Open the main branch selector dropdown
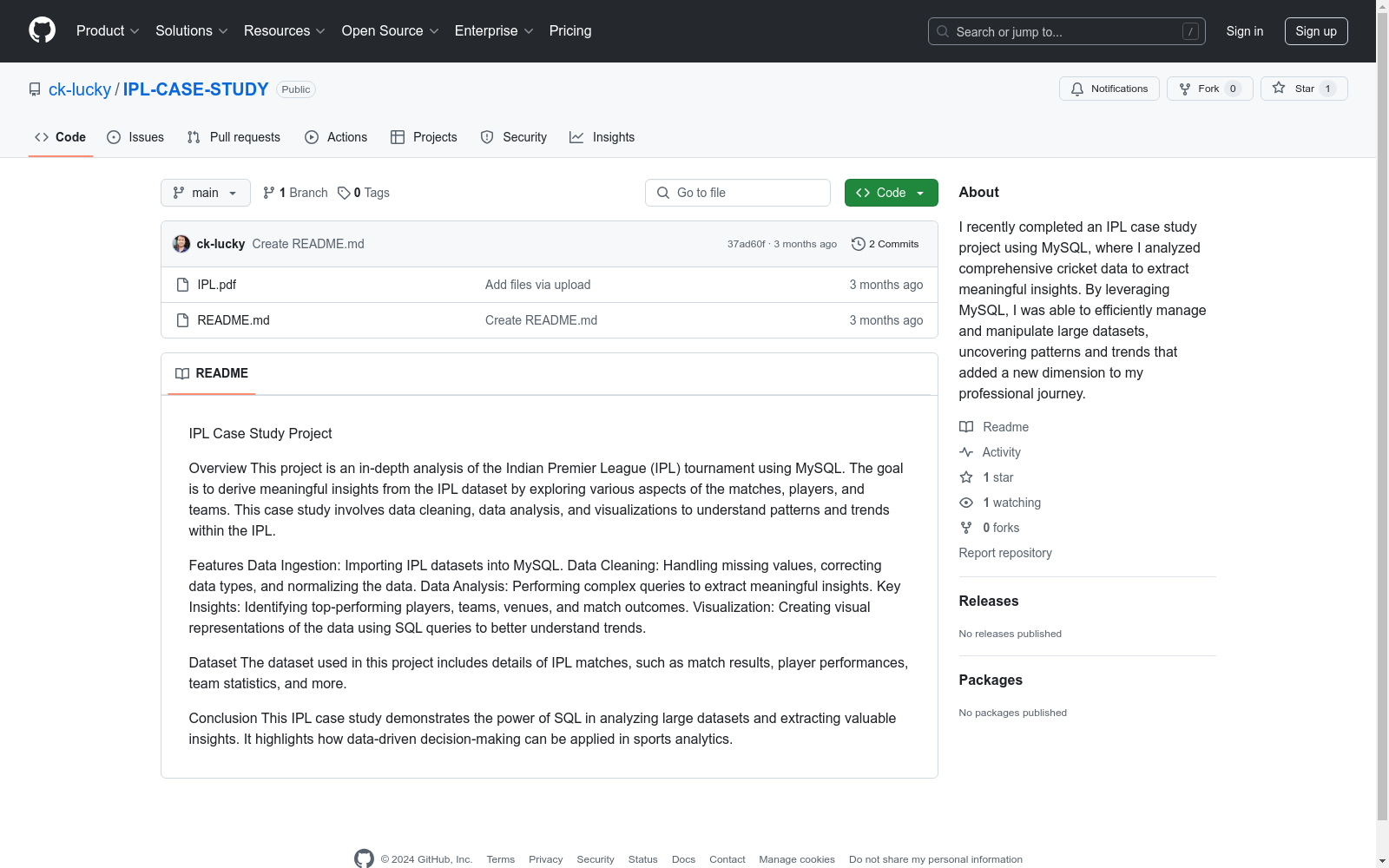Viewport: 1389px width, 868px height. (x=206, y=193)
